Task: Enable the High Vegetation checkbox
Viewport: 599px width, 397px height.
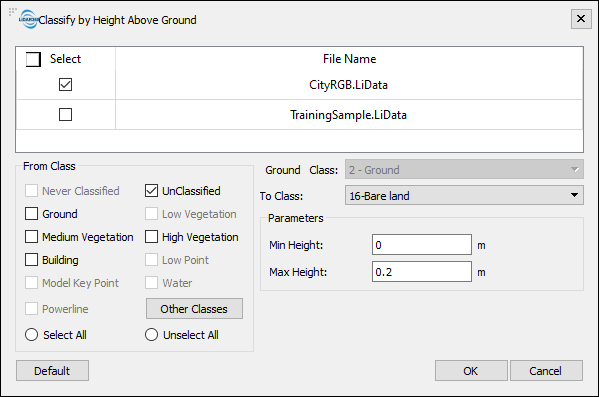Action: coord(151,237)
